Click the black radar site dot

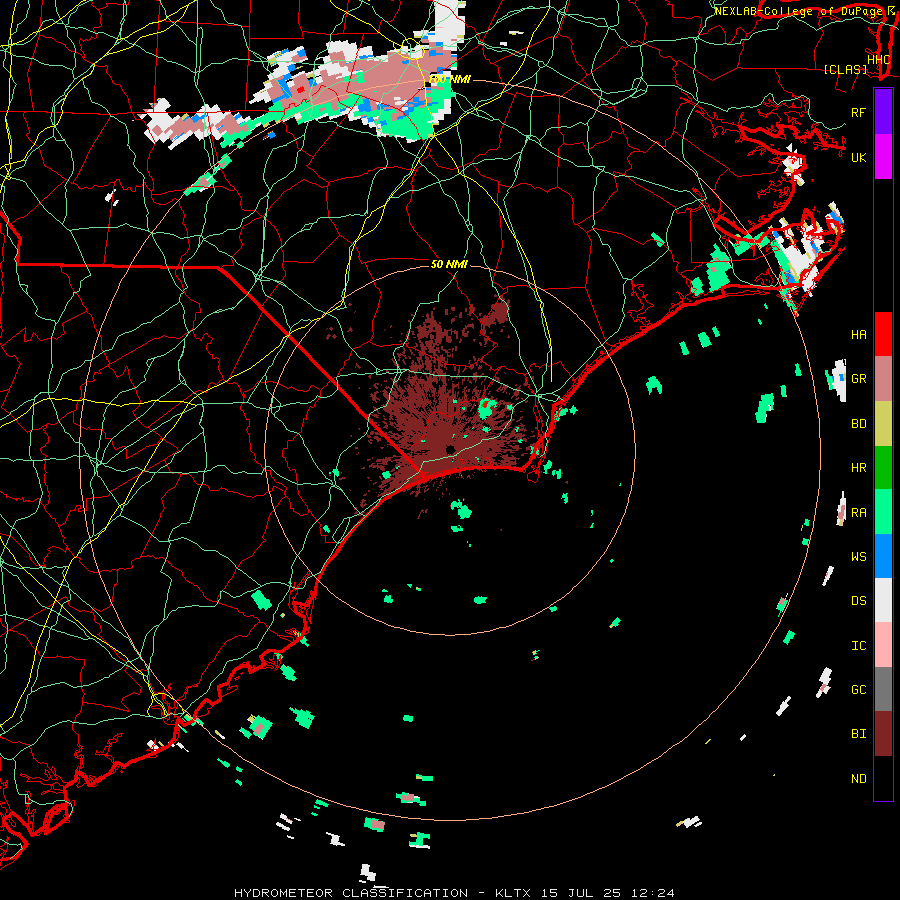pyautogui.click(x=450, y=449)
